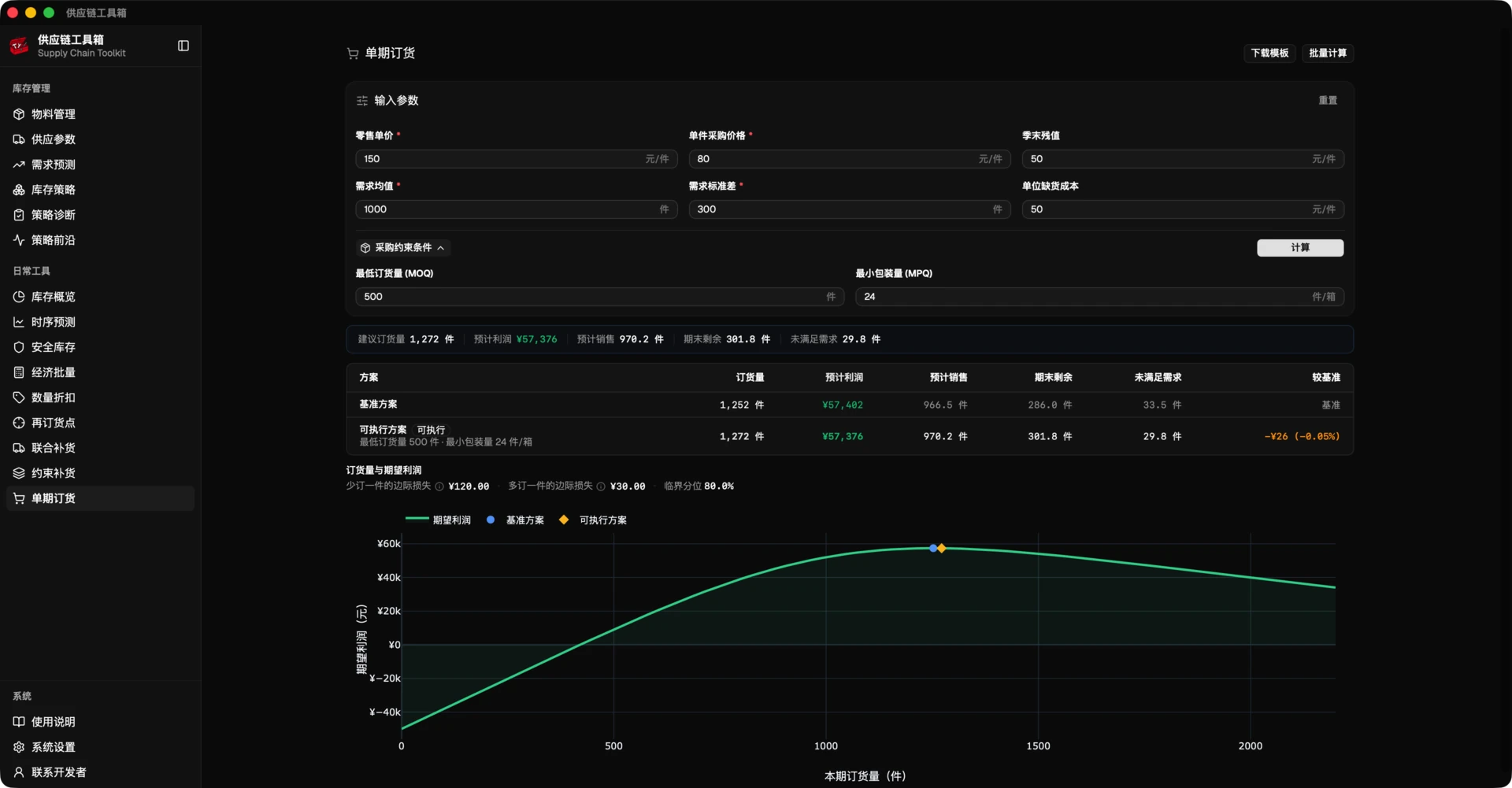Image resolution: width=1512 pixels, height=788 pixels.
Task: Click info icon beside 少订一件的边际损失
Action: click(x=439, y=486)
